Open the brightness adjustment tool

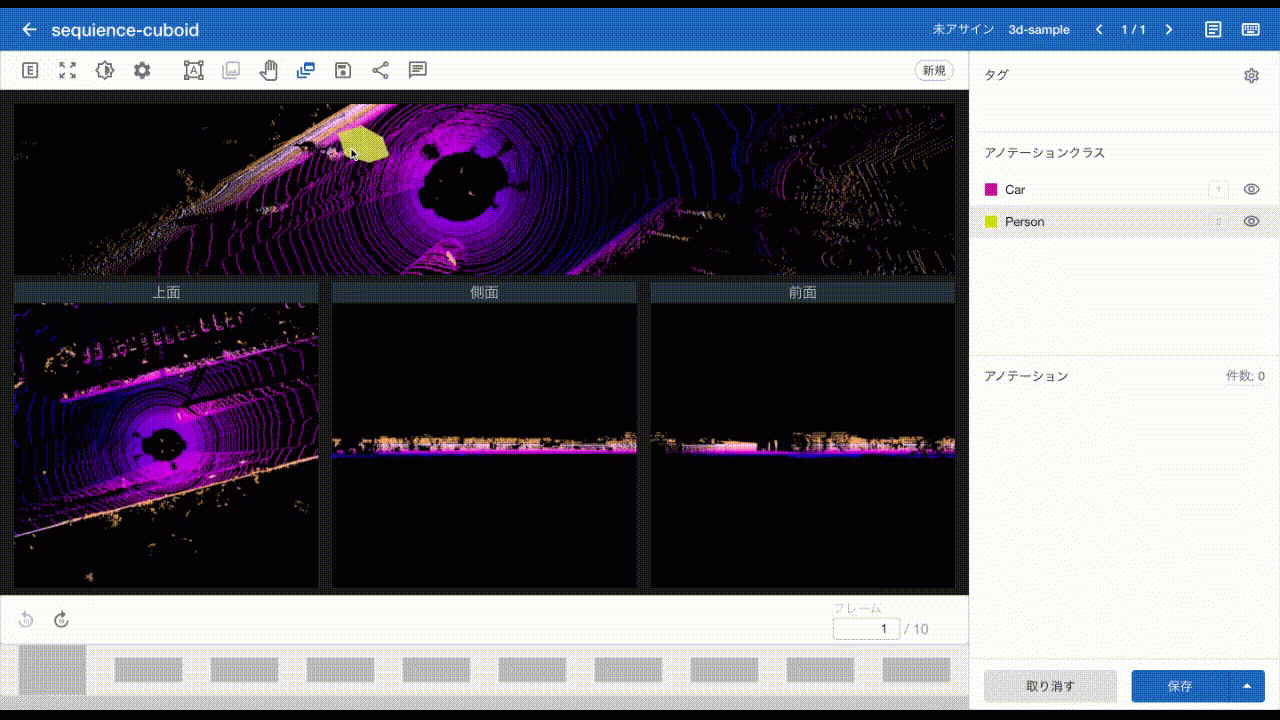105,70
